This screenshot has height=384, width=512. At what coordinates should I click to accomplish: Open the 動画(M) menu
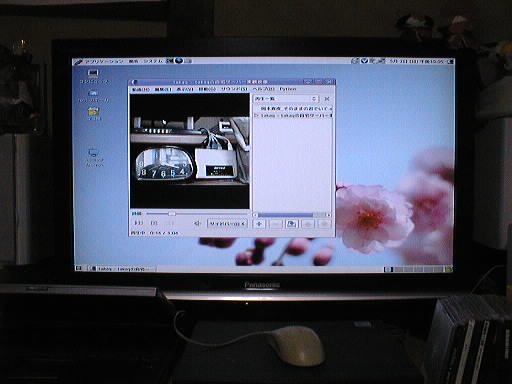click(141, 89)
